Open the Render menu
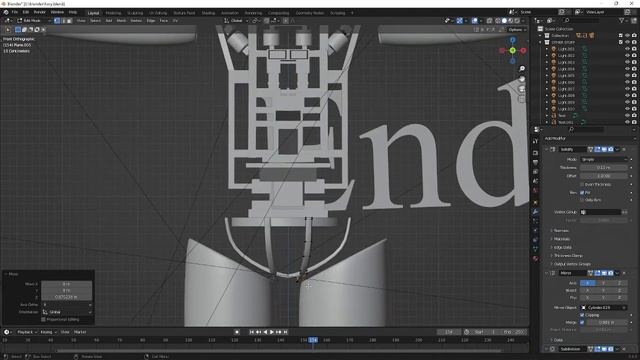The height and width of the screenshot is (360, 640). (x=39, y=12)
